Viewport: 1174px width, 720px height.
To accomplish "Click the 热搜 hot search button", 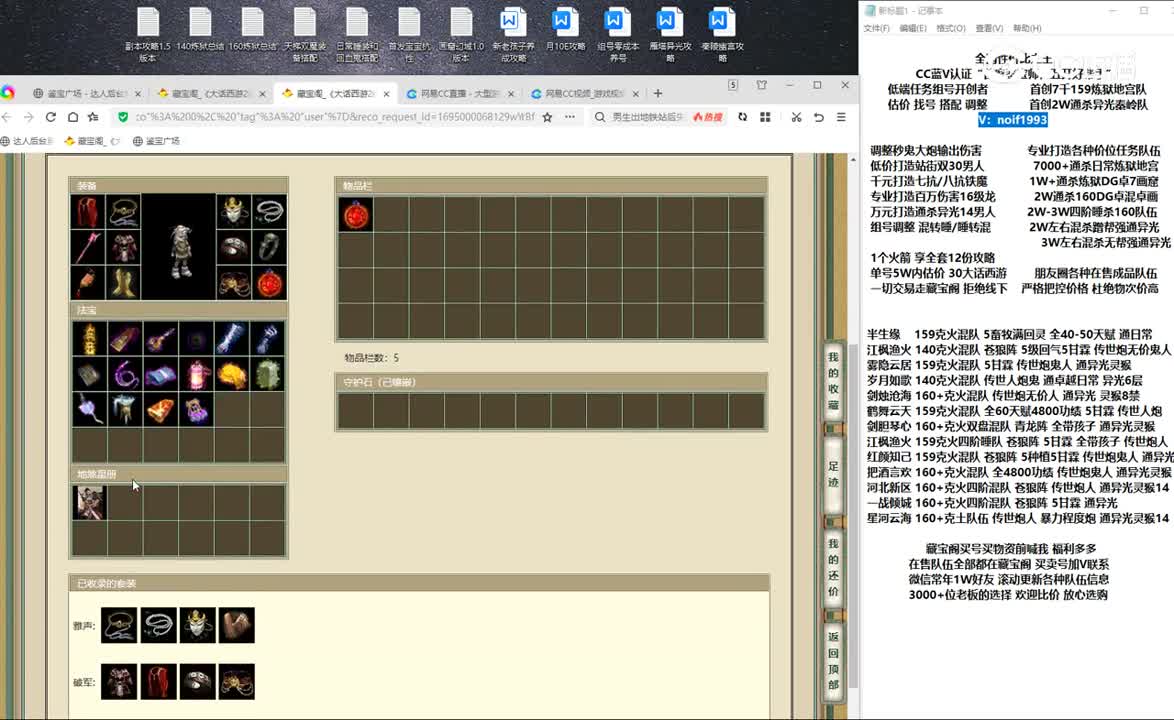I will click(708, 117).
